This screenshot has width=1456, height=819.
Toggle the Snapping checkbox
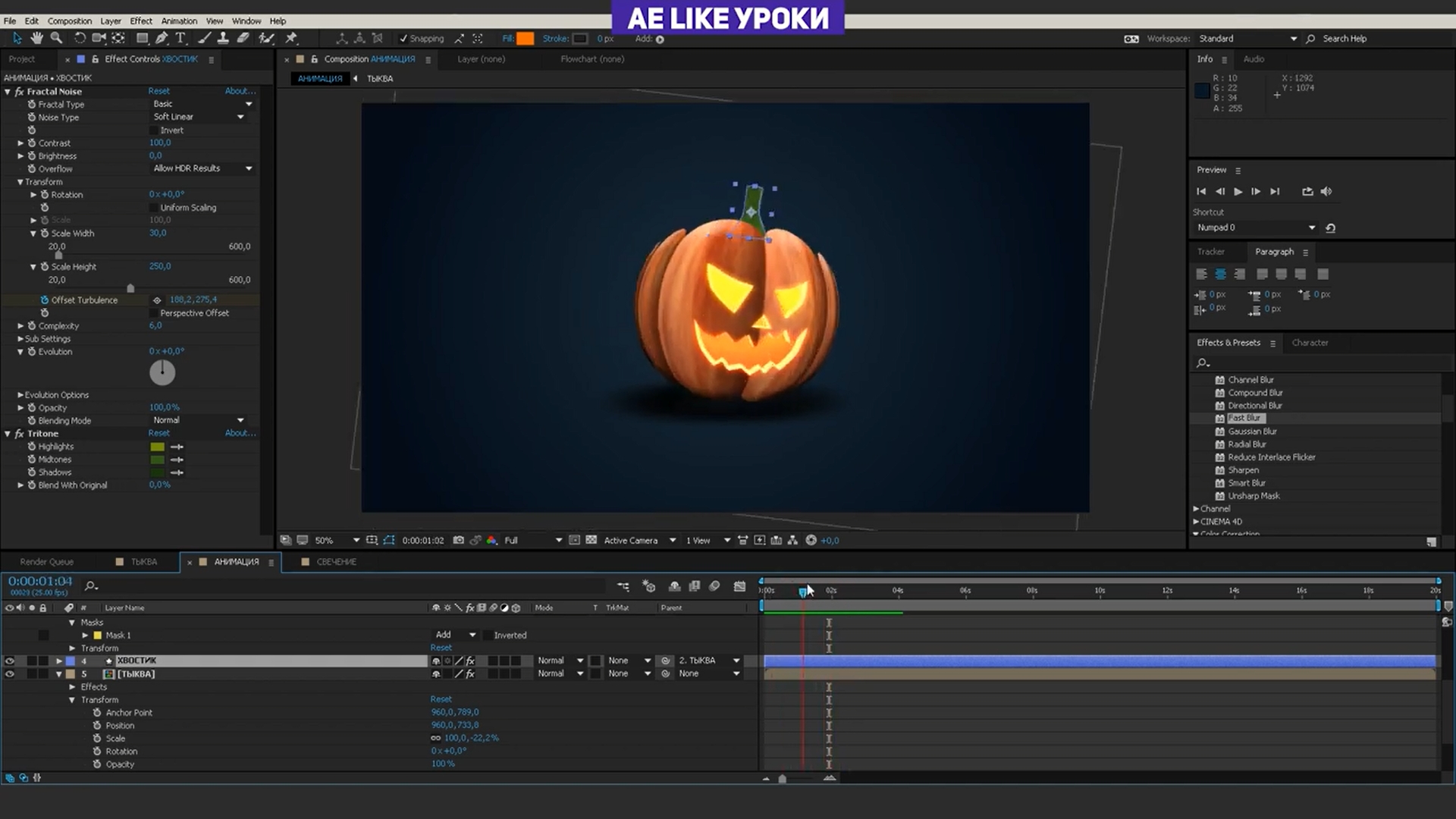[402, 38]
